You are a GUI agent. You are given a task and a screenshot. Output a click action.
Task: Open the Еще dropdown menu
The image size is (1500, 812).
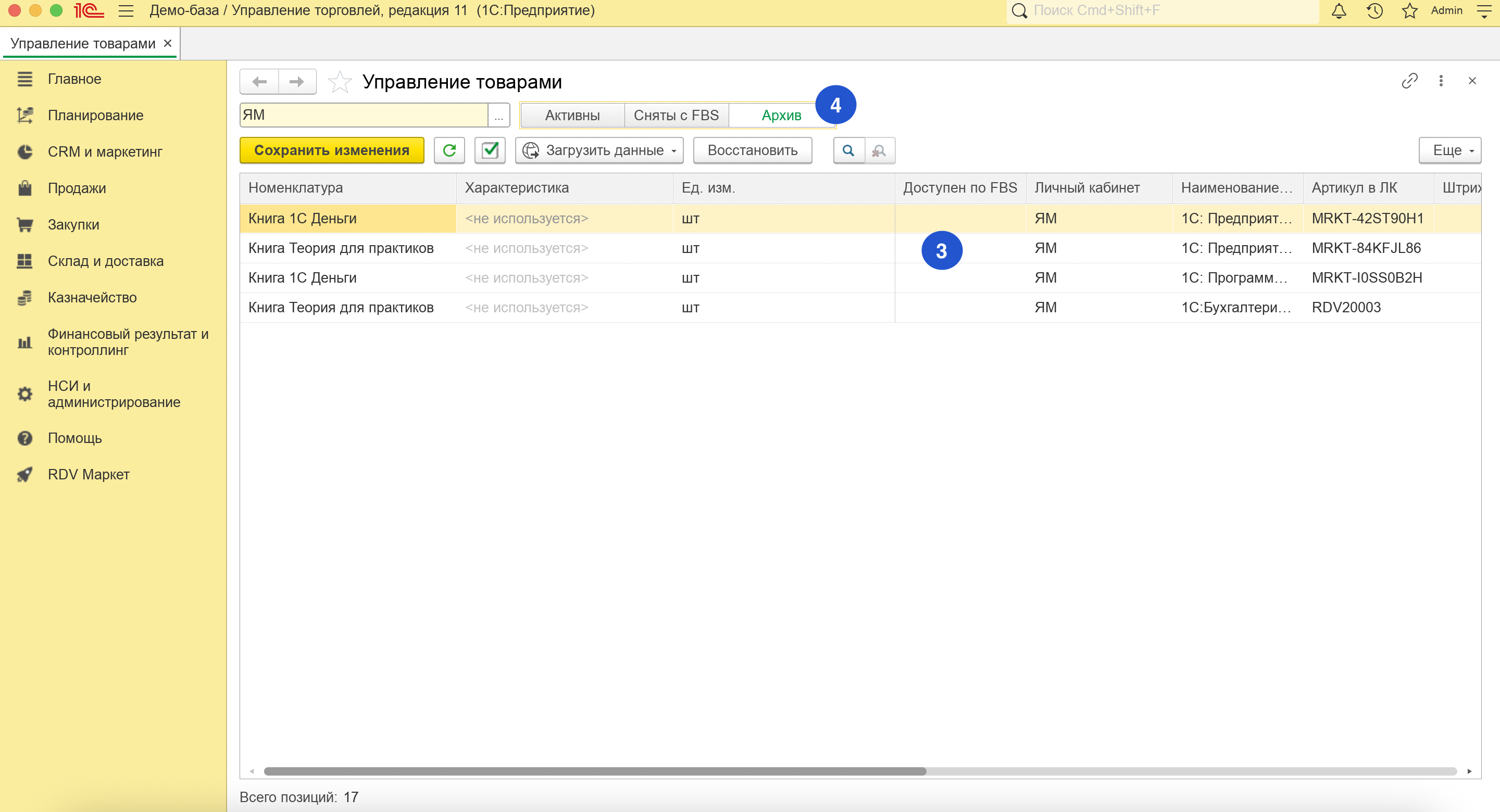tap(1449, 151)
